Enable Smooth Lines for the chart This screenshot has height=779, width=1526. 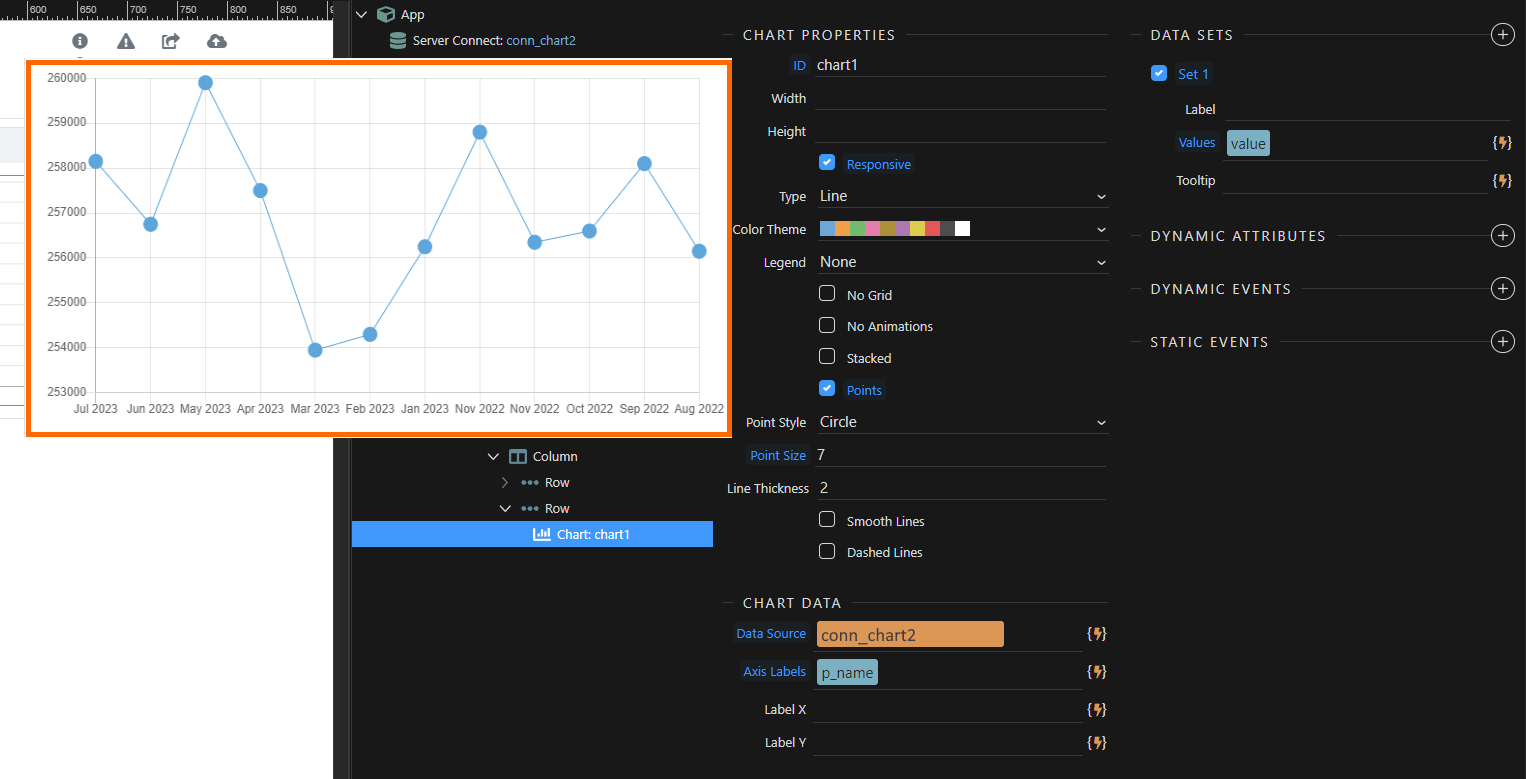(x=827, y=520)
